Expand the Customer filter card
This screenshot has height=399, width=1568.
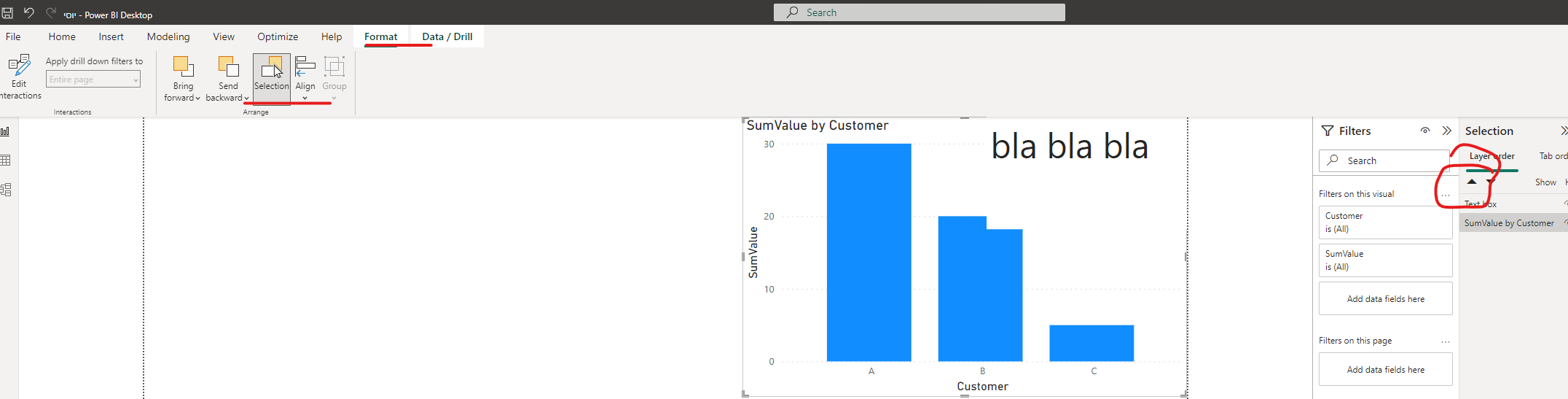coord(1386,222)
